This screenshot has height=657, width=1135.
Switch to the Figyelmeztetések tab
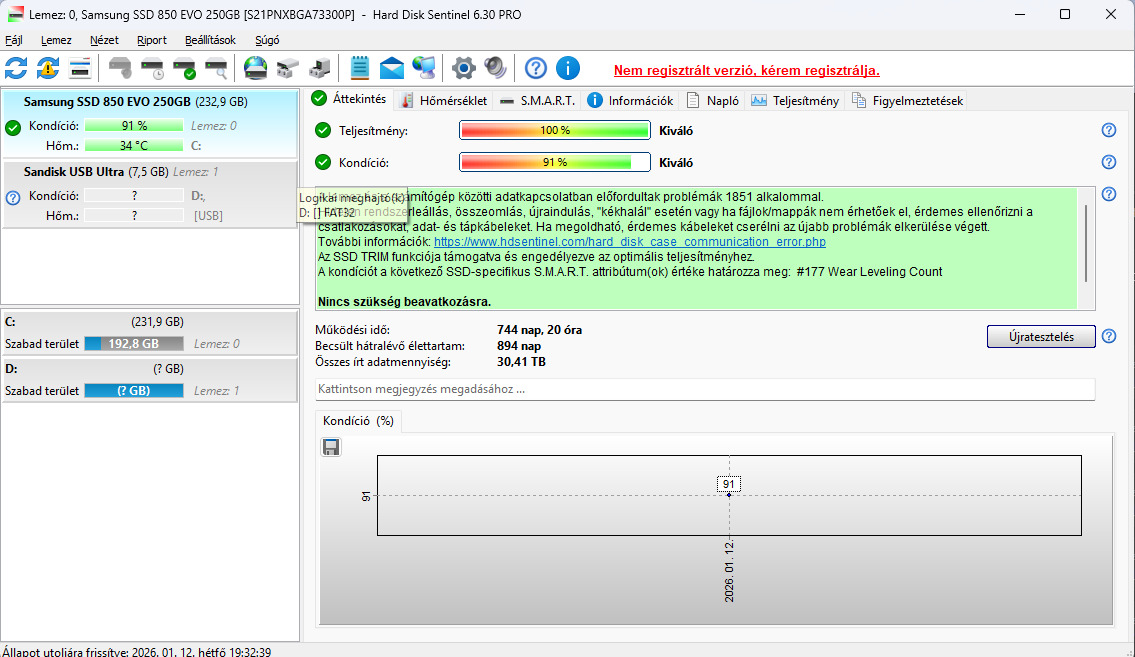908,101
